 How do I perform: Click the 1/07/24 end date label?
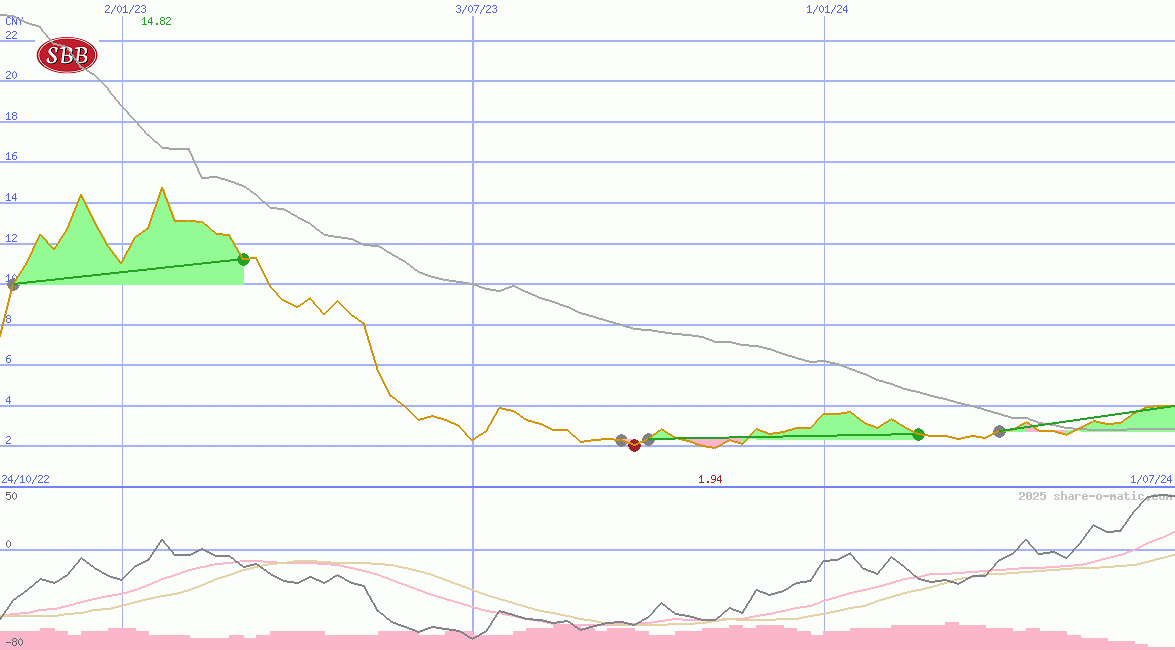(1150, 479)
